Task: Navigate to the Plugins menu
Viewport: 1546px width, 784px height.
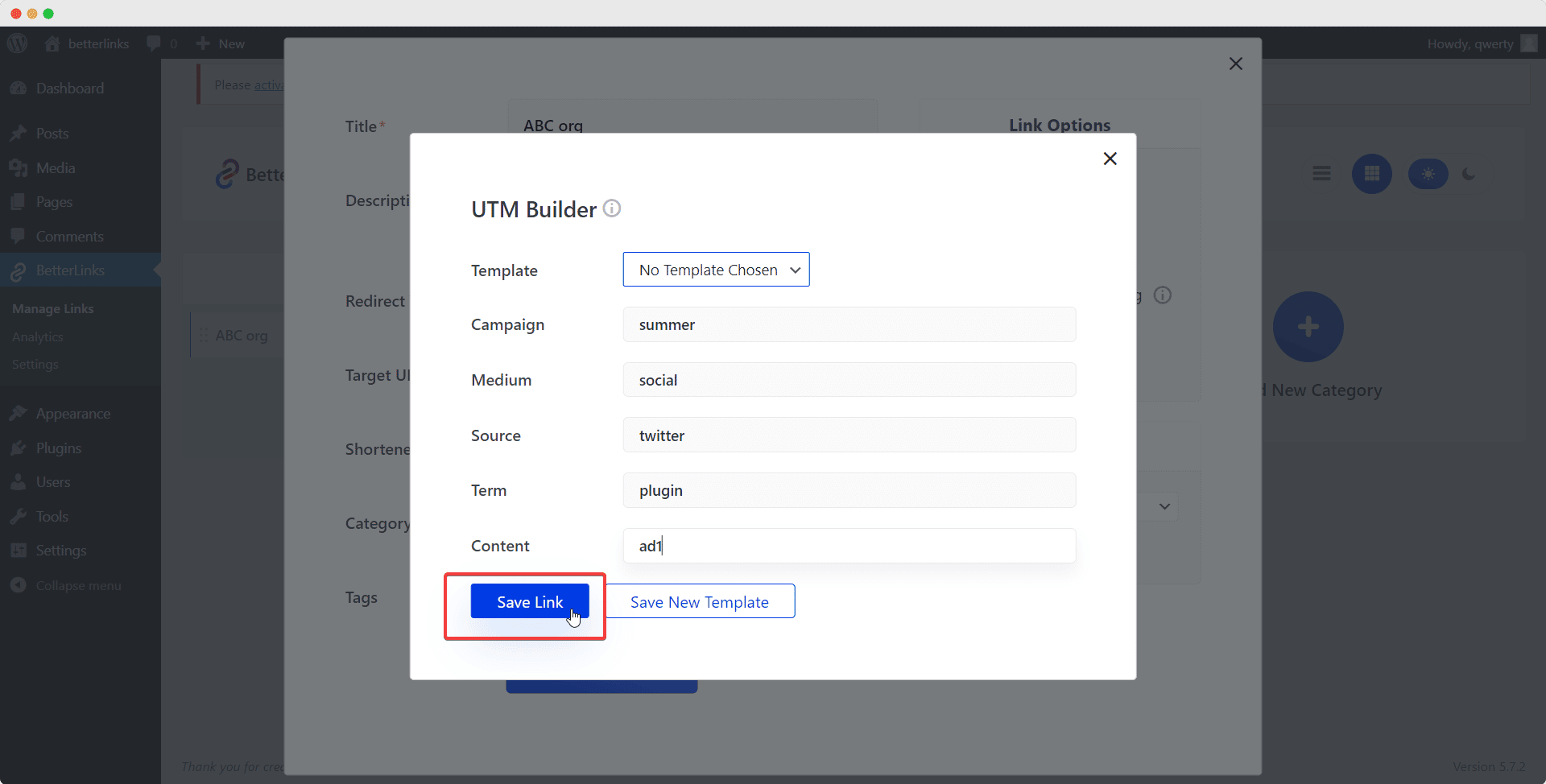Action: [58, 448]
